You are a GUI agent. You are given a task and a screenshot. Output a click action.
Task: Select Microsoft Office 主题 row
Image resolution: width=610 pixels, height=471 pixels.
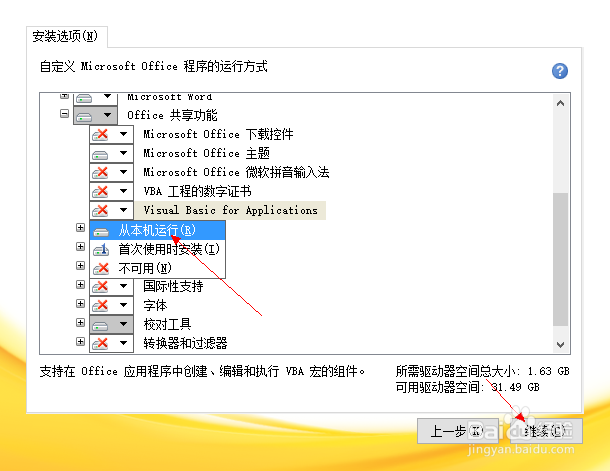[x=207, y=153]
